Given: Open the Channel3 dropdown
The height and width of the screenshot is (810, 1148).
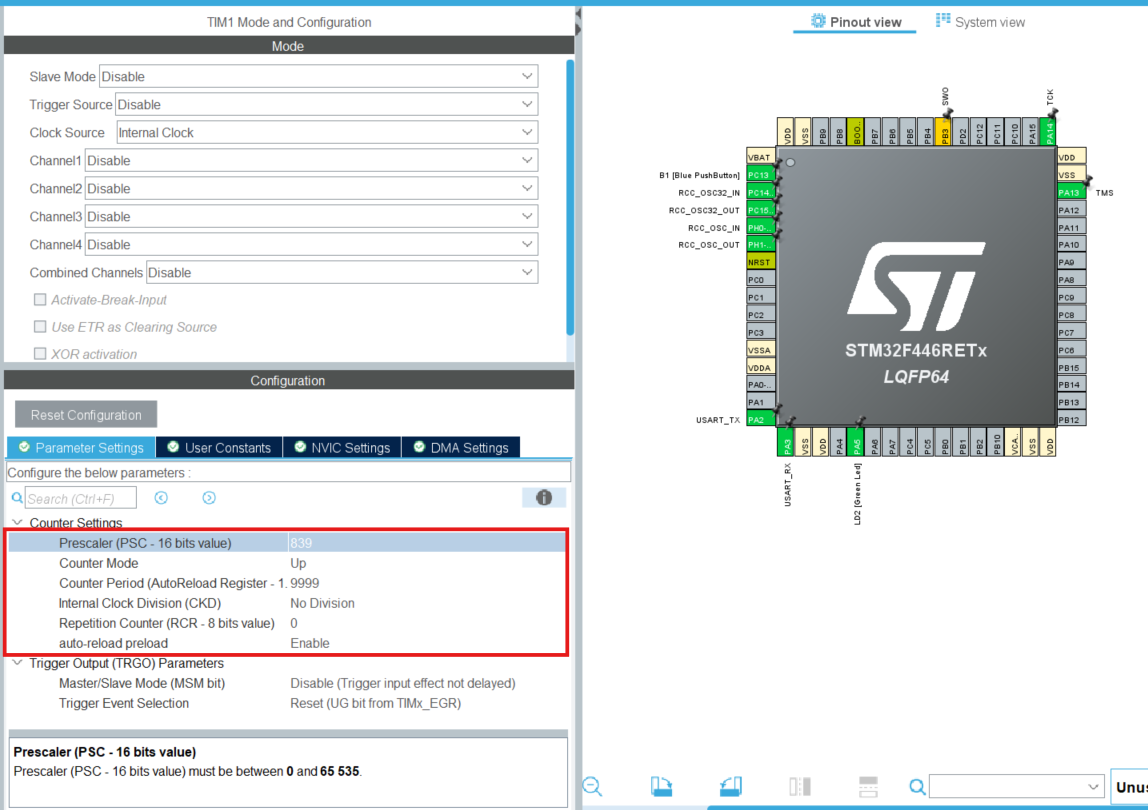Looking at the screenshot, I should tap(311, 217).
